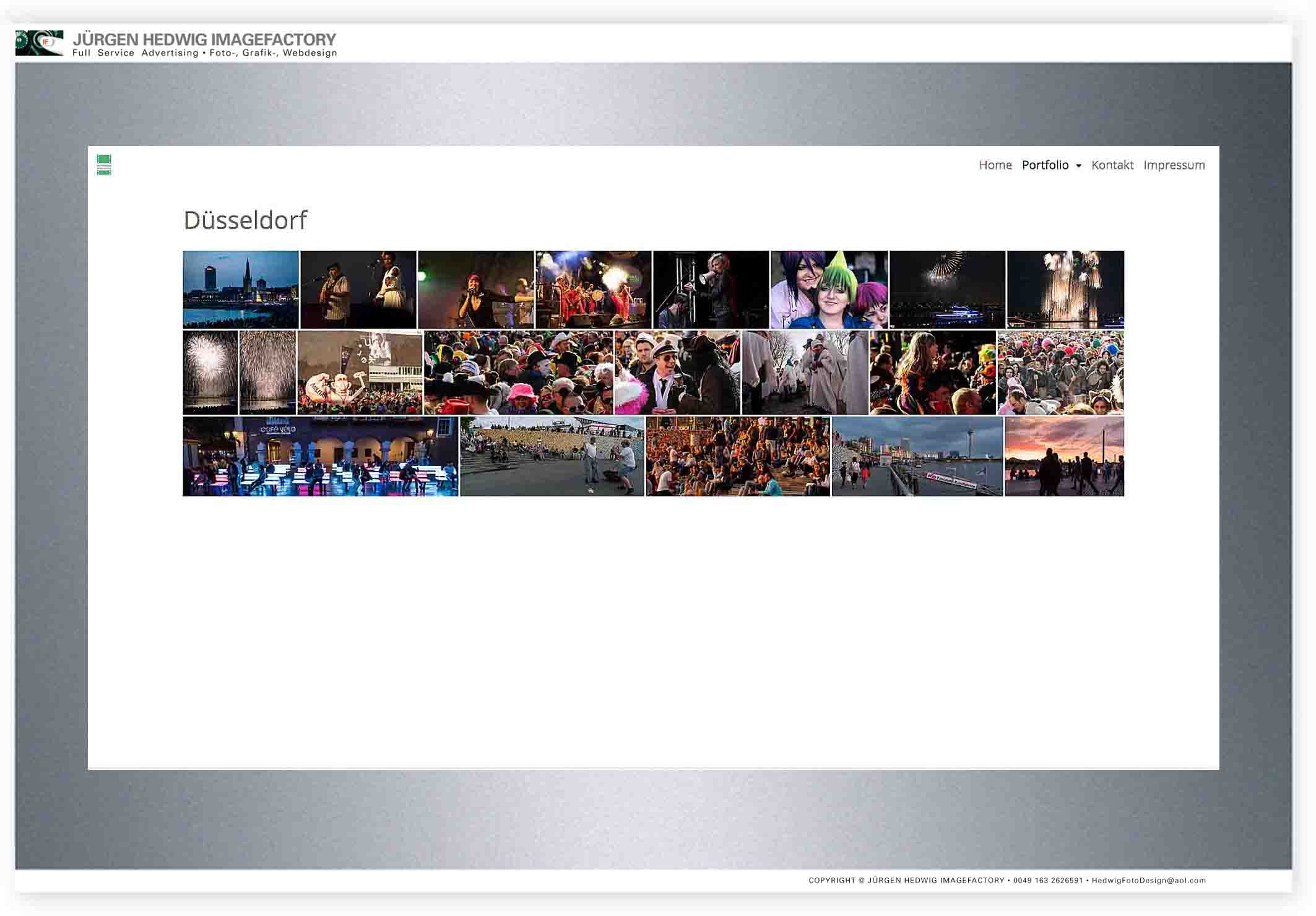
Task: Open the blue Düsseldorf skyline night thumbnail
Action: tap(241, 289)
